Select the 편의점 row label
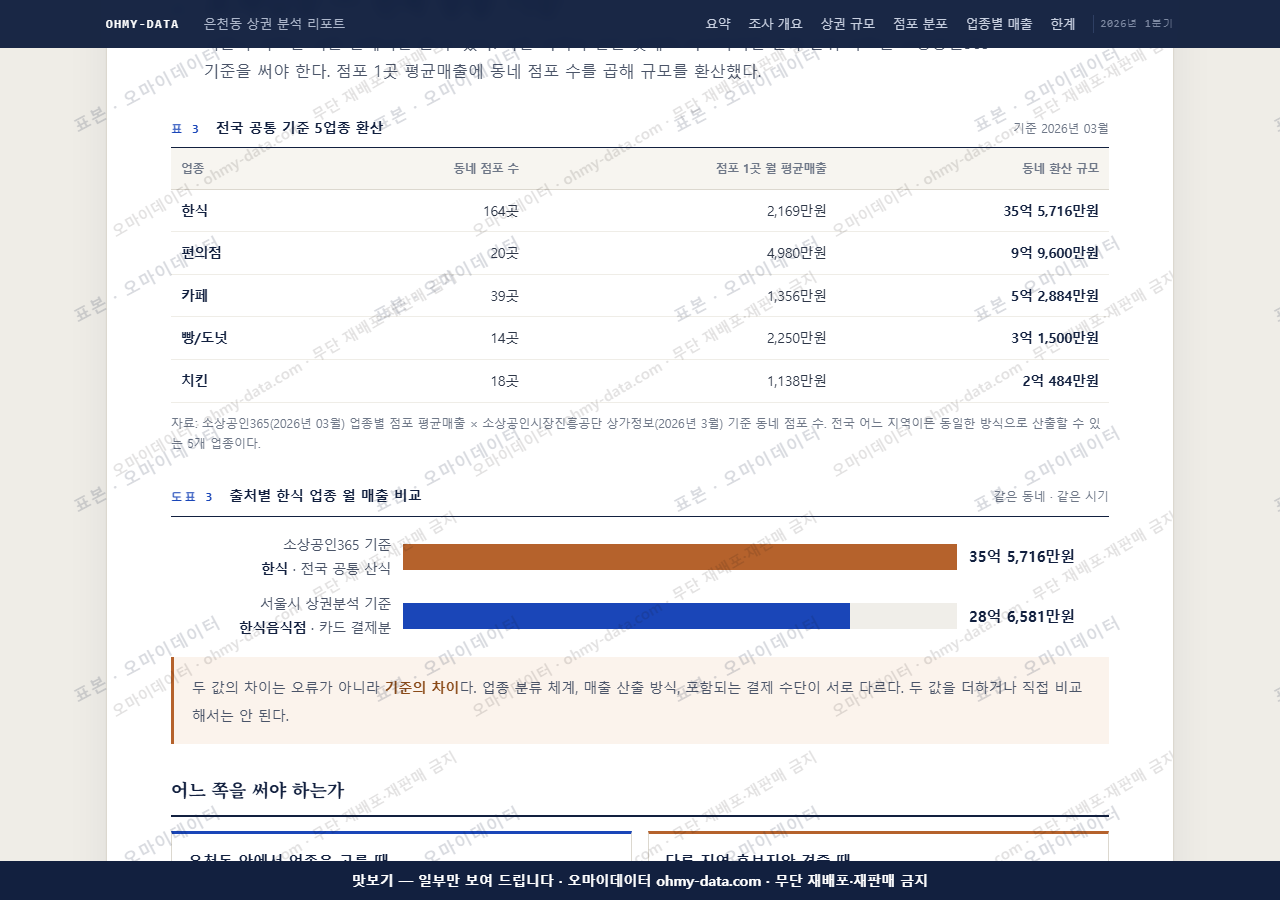The image size is (1280, 900). pos(201,253)
